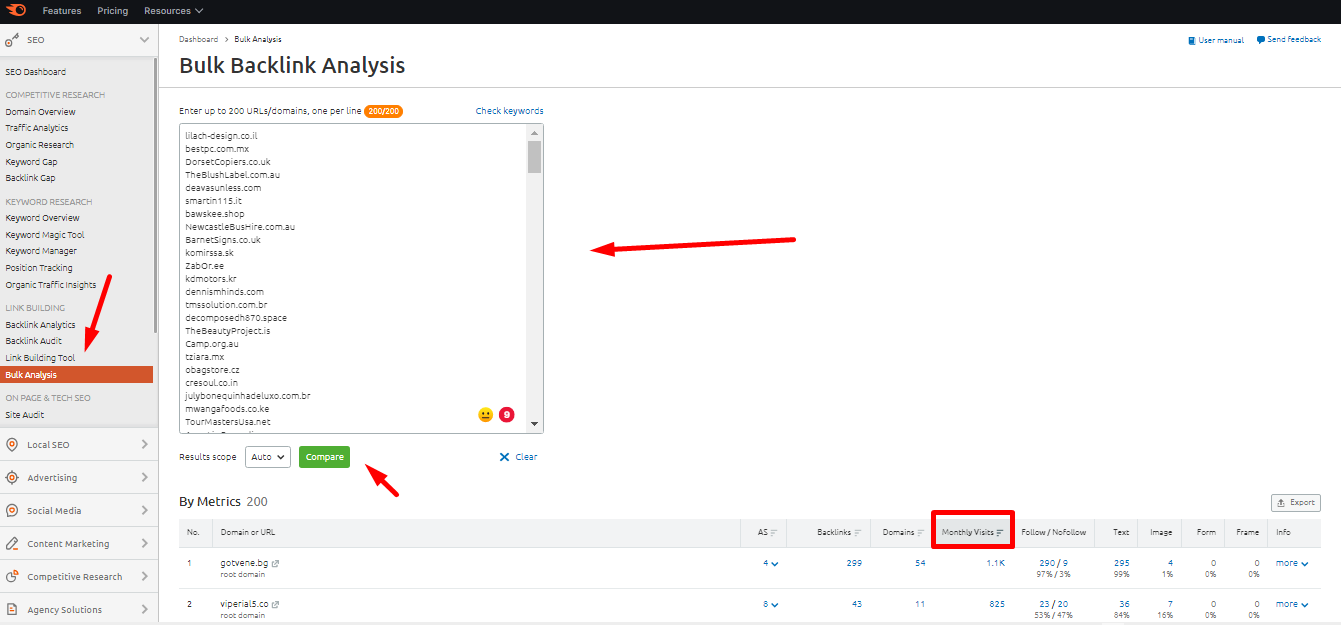Click the green Compare button
Image resolution: width=1341 pixels, height=625 pixels.
(325, 457)
